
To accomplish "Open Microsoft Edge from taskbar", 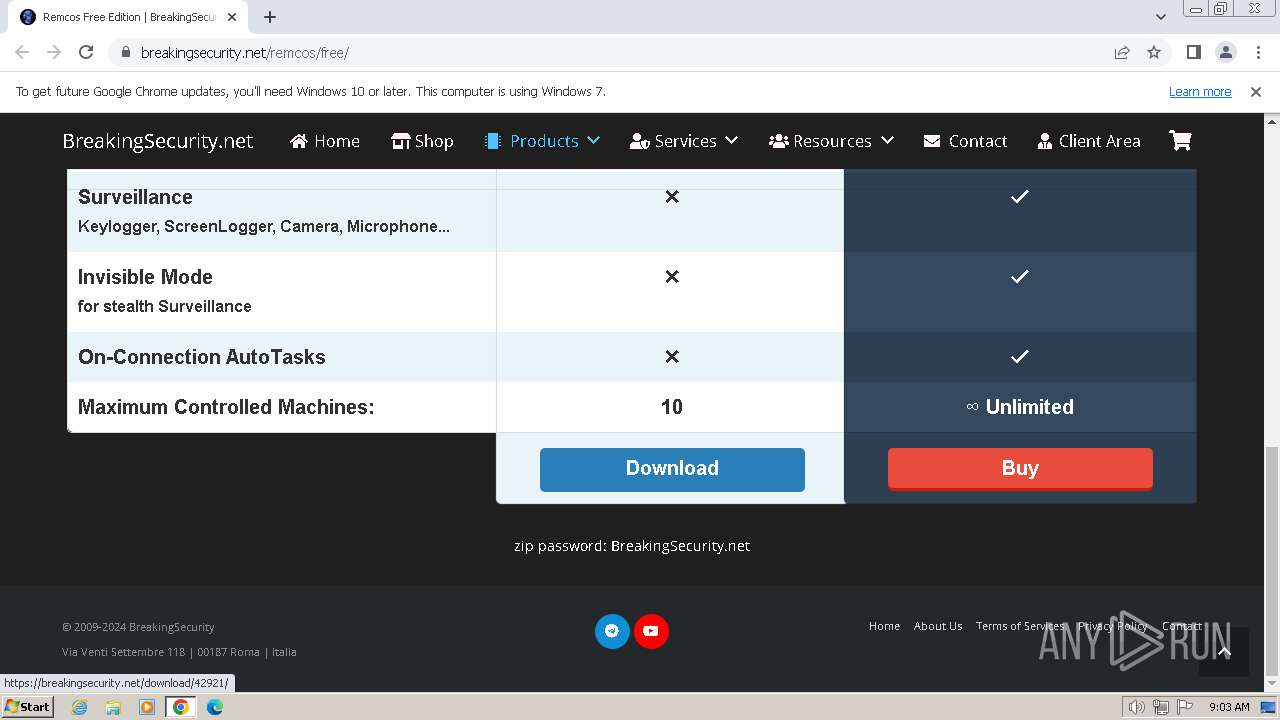I will [x=215, y=707].
